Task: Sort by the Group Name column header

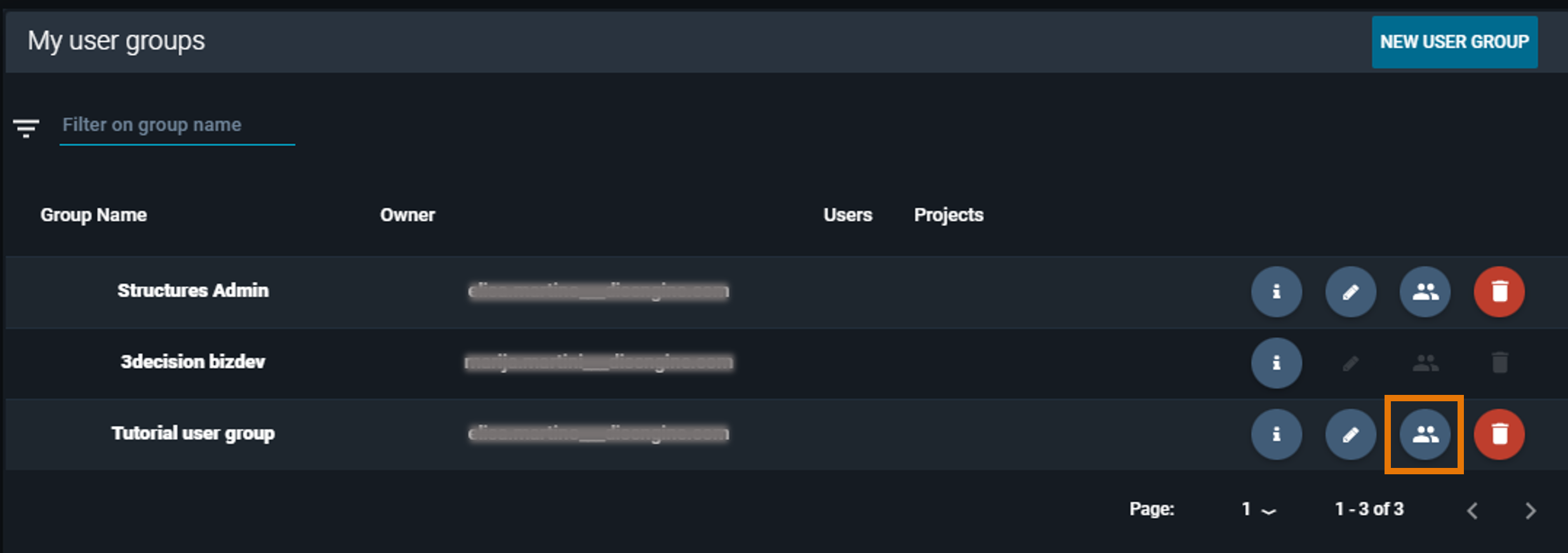Action: [93, 215]
